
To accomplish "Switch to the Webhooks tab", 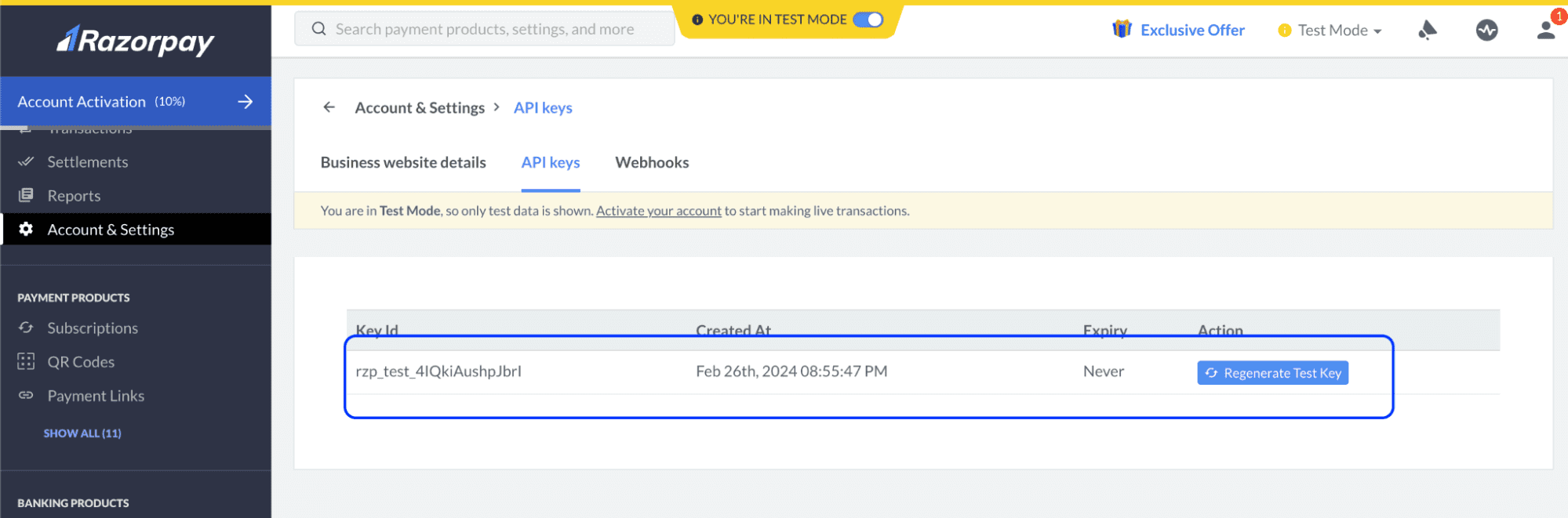I will pyautogui.click(x=652, y=162).
